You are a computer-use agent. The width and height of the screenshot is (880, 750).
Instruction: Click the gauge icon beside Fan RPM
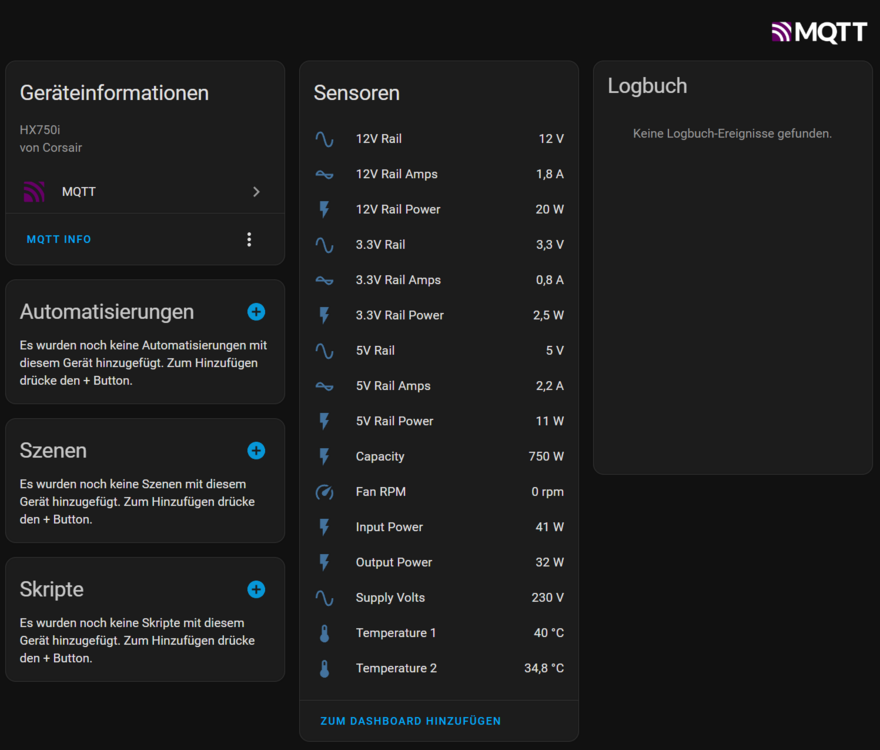click(324, 492)
